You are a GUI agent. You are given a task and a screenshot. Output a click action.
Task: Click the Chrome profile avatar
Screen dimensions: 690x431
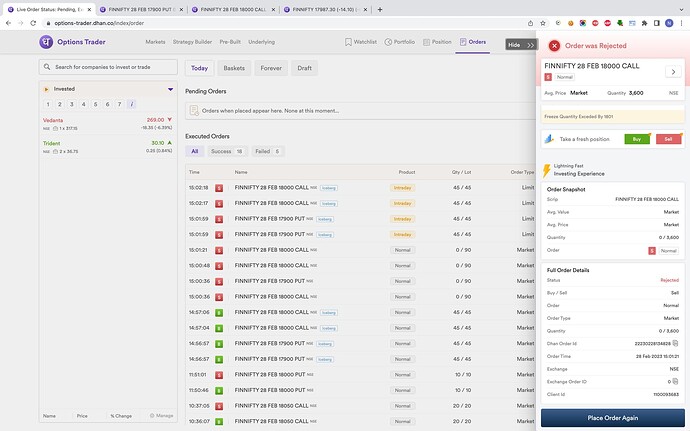tap(669, 23)
